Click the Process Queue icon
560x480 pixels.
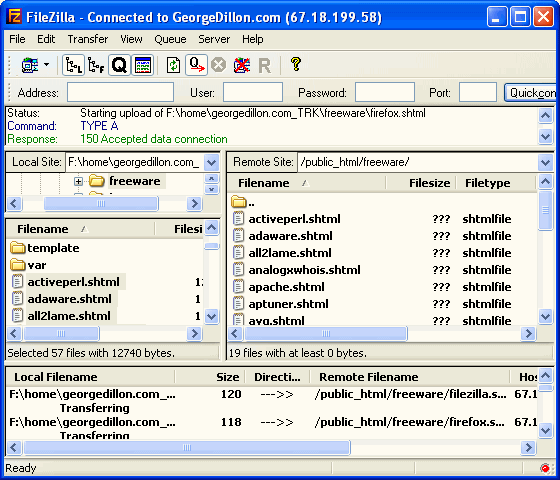(x=196, y=65)
